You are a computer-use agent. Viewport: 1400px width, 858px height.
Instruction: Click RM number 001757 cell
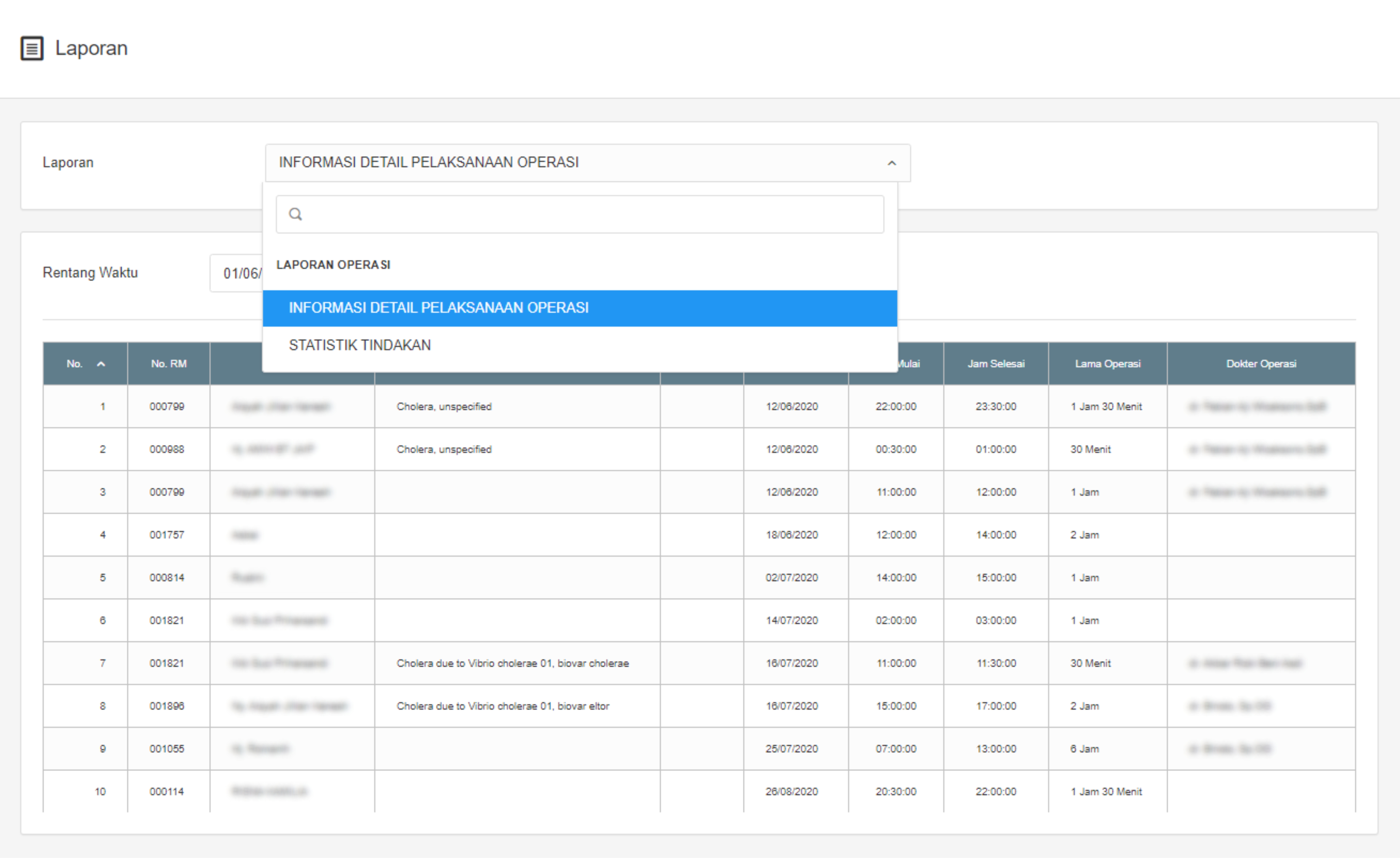[x=167, y=535]
